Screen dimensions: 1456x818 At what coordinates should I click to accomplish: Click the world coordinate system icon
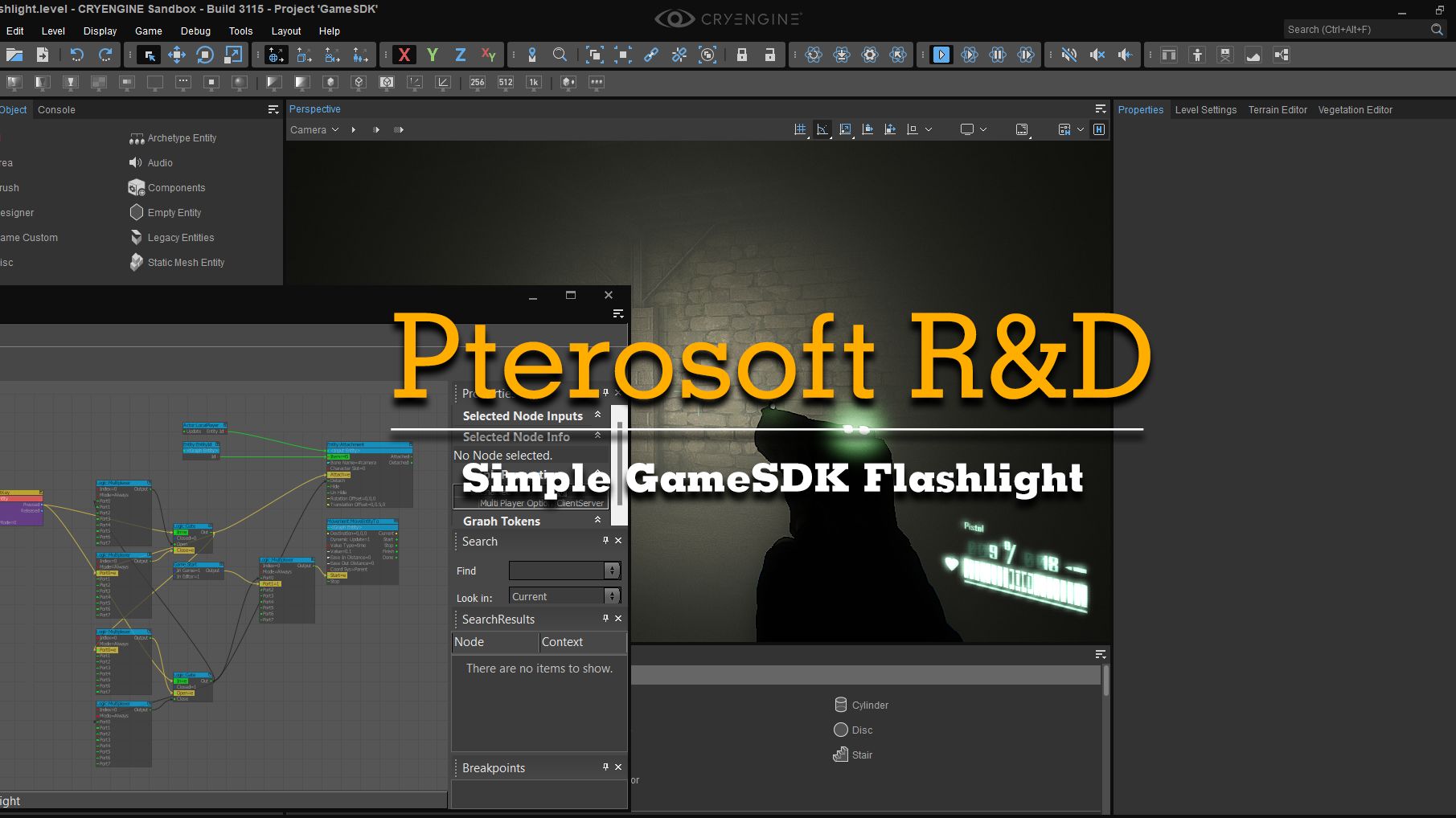276,55
